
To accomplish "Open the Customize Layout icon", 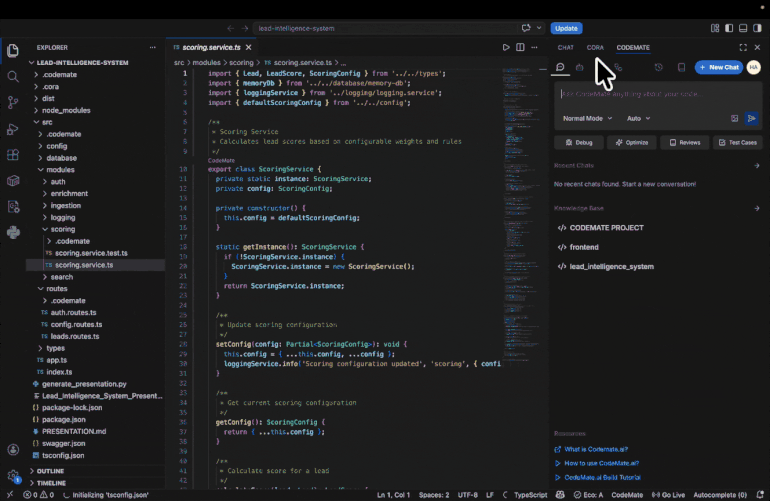I will (715, 28).
